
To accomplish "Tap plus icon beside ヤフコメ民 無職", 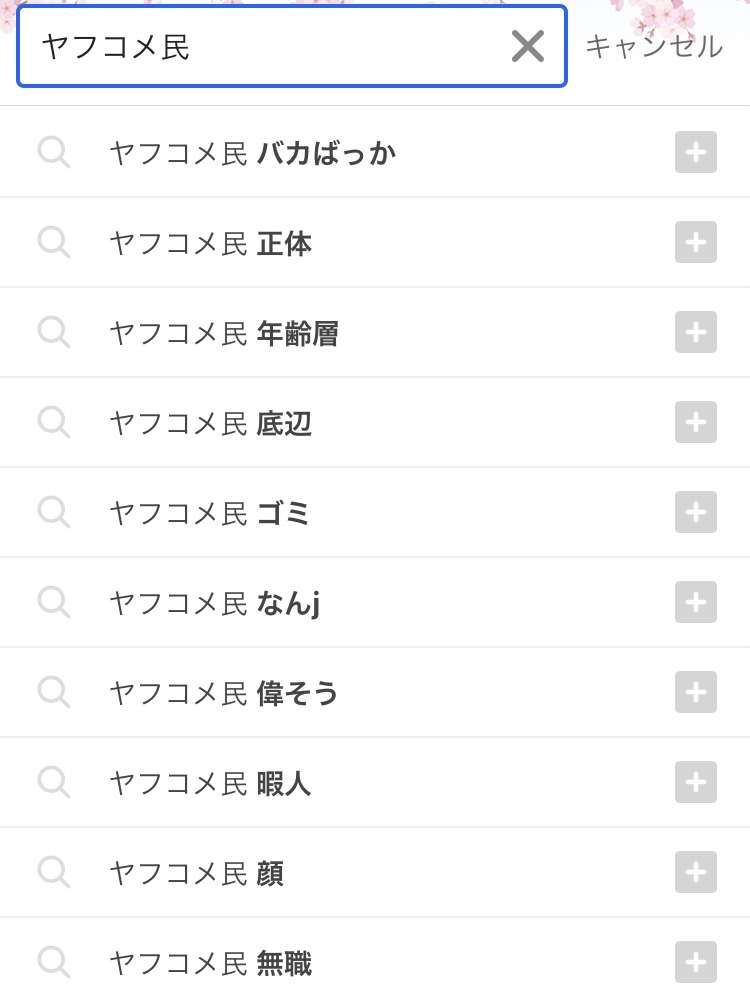I will pos(696,962).
